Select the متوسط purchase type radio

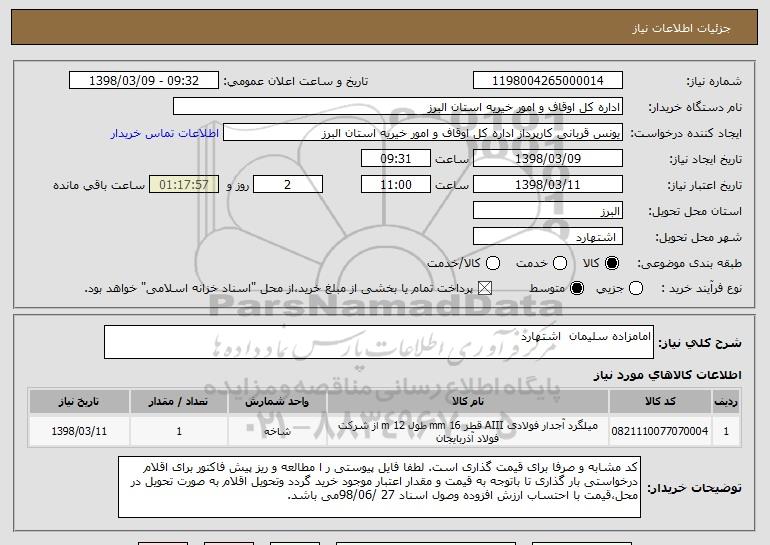tap(577, 288)
